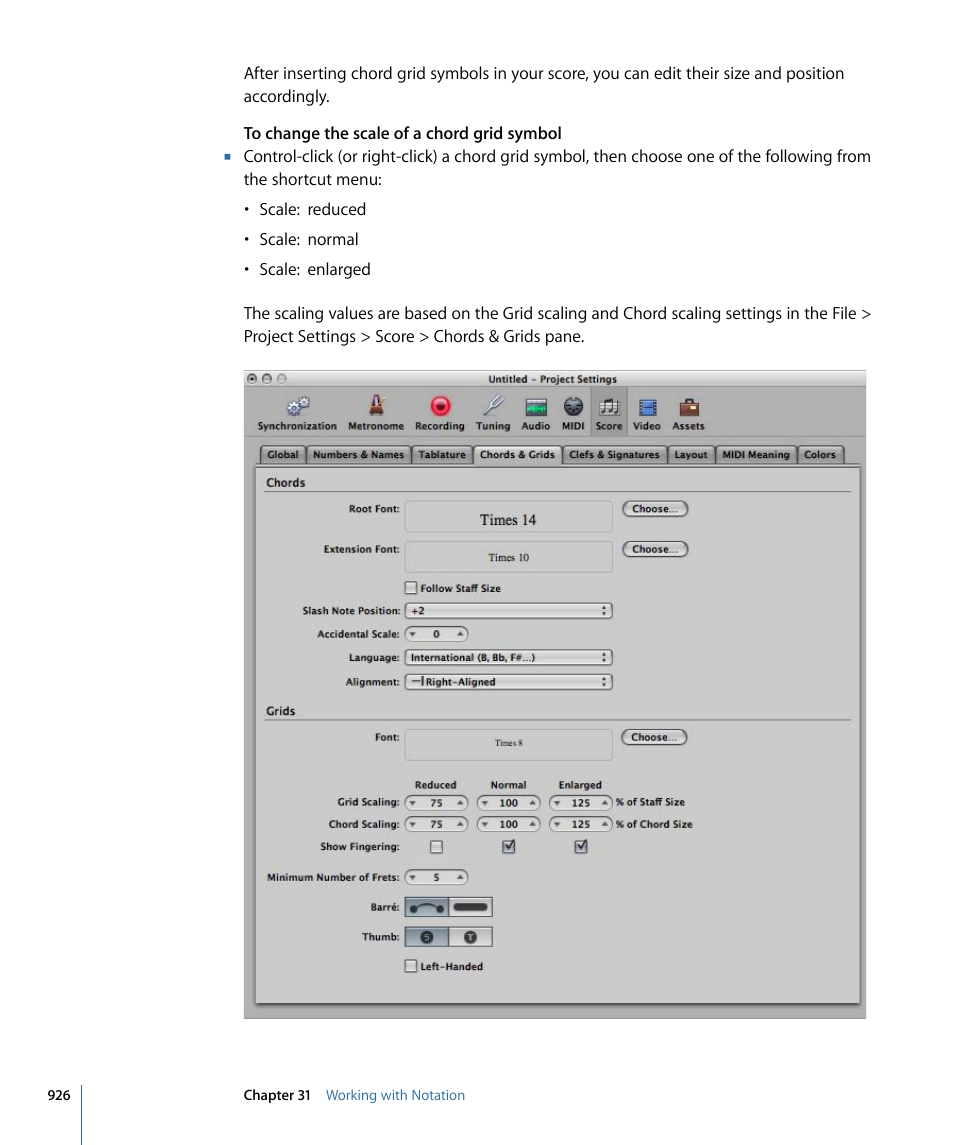Image resolution: width=954 pixels, height=1145 pixels.
Task: Toggle Show Fingering for Normal
Action: 508,846
